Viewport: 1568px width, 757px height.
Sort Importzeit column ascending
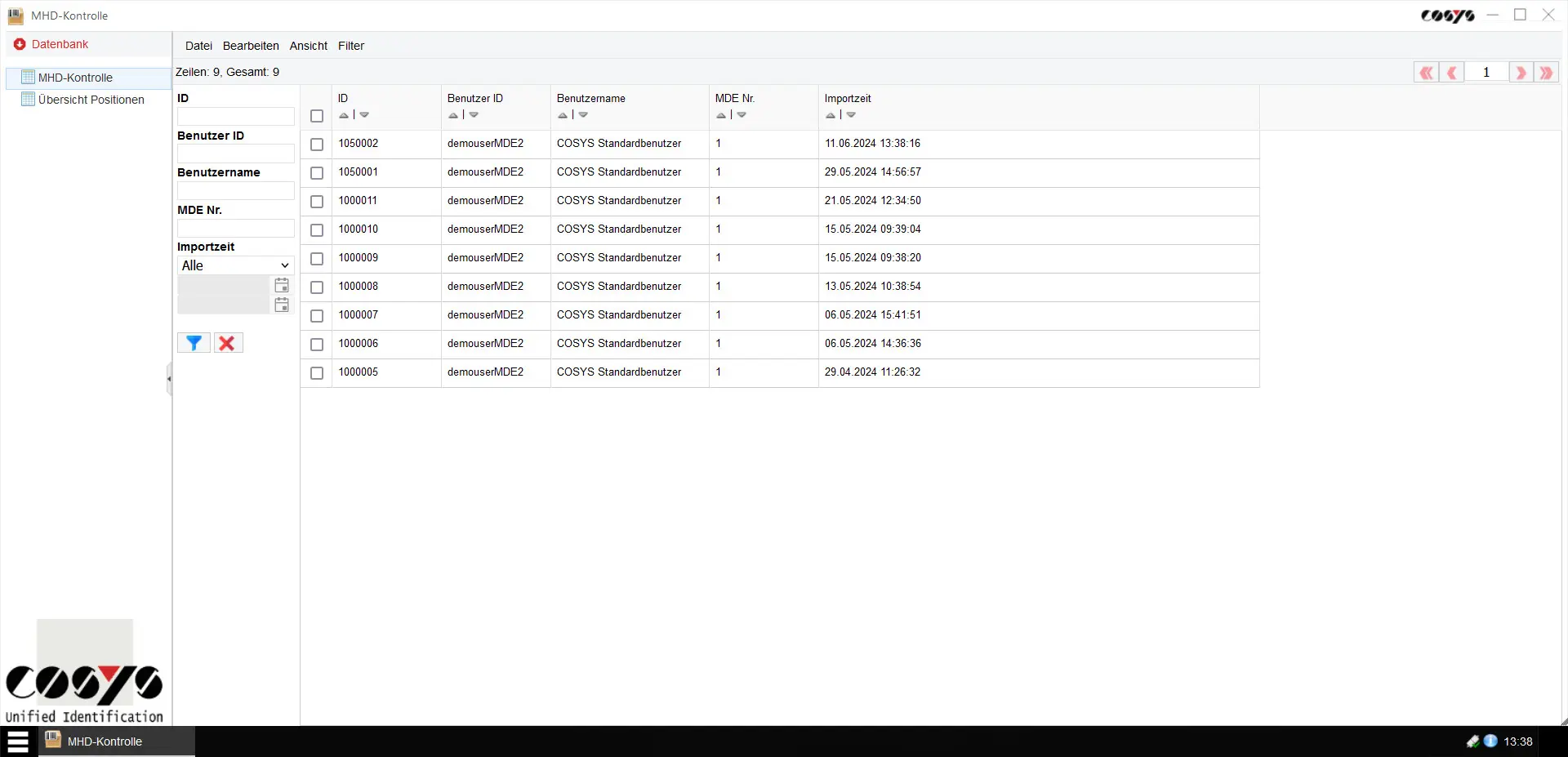click(831, 115)
